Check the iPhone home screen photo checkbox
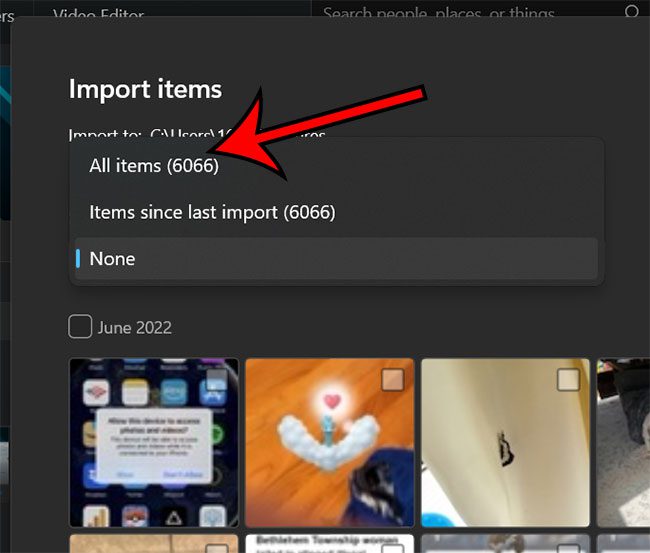The width and height of the screenshot is (650, 553). (217, 379)
